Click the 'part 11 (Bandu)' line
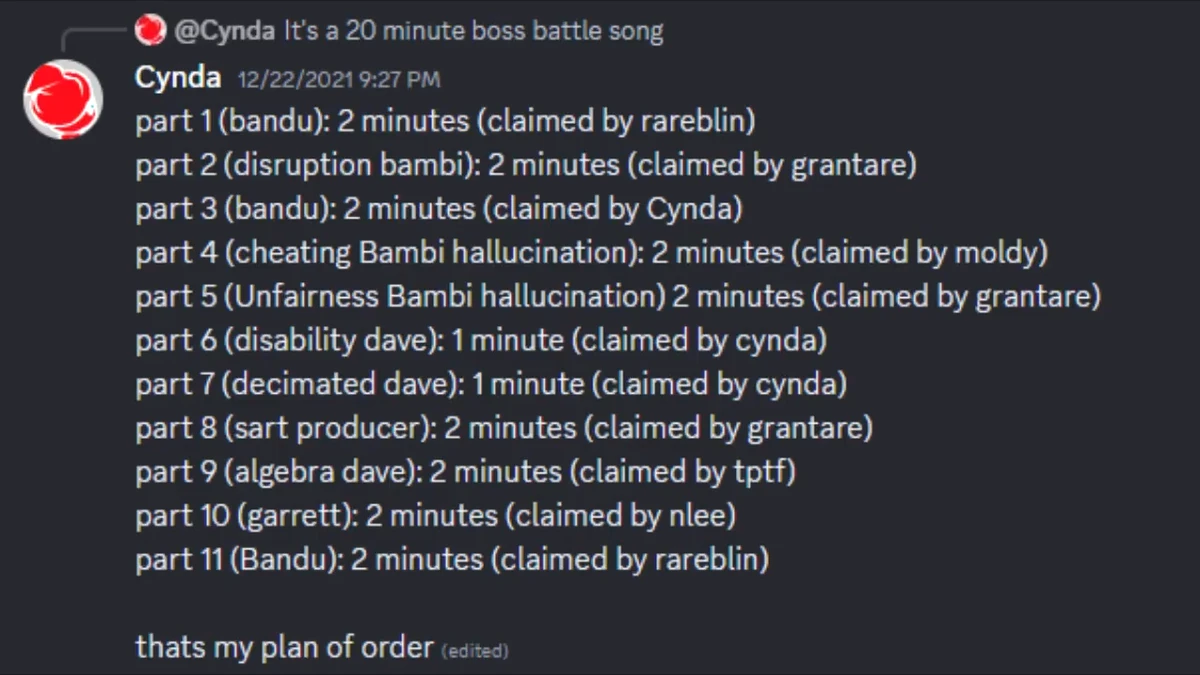The width and height of the screenshot is (1200, 675). tap(452, 559)
